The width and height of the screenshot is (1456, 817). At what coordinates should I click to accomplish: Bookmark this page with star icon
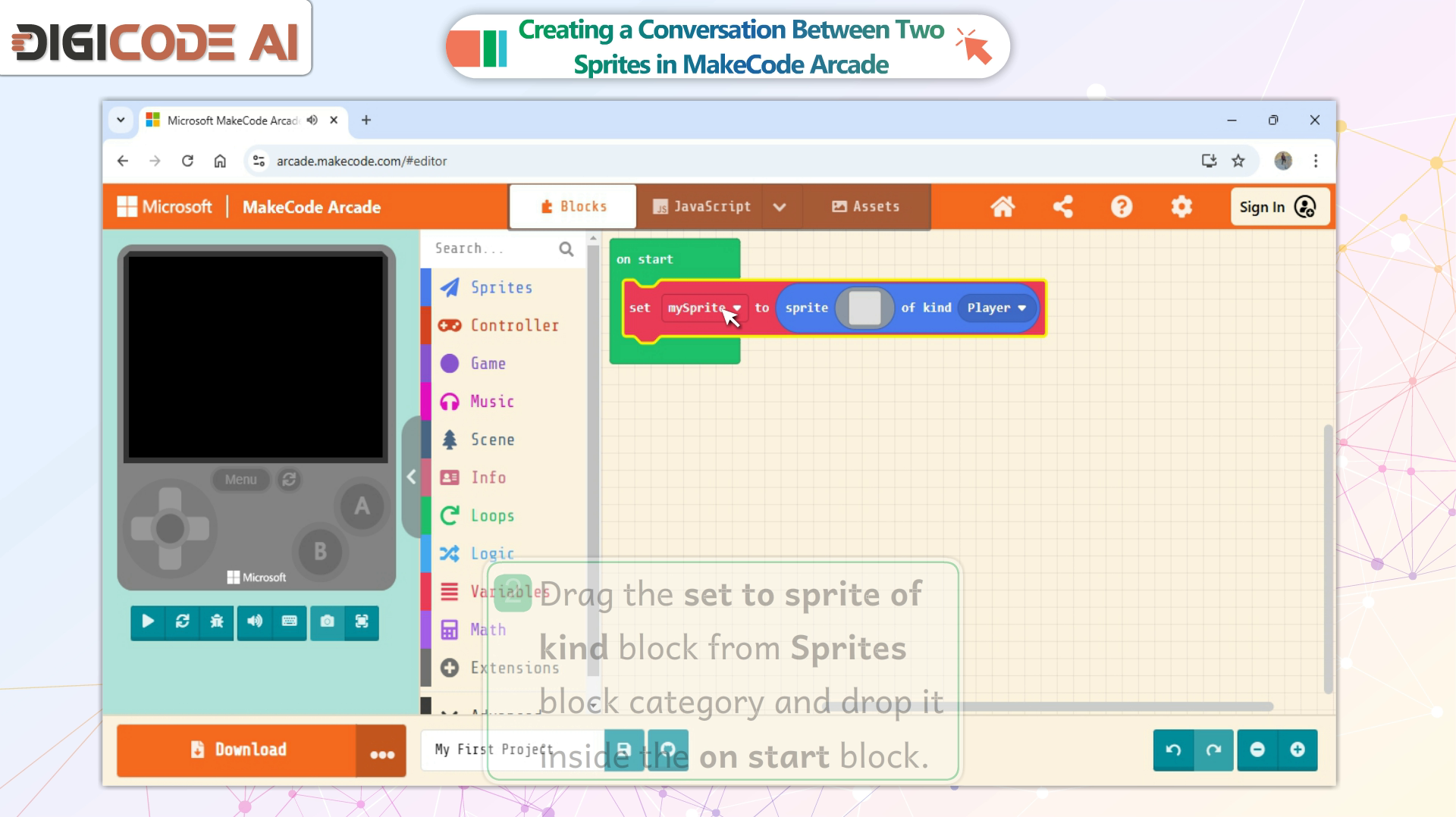tap(1238, 161)
